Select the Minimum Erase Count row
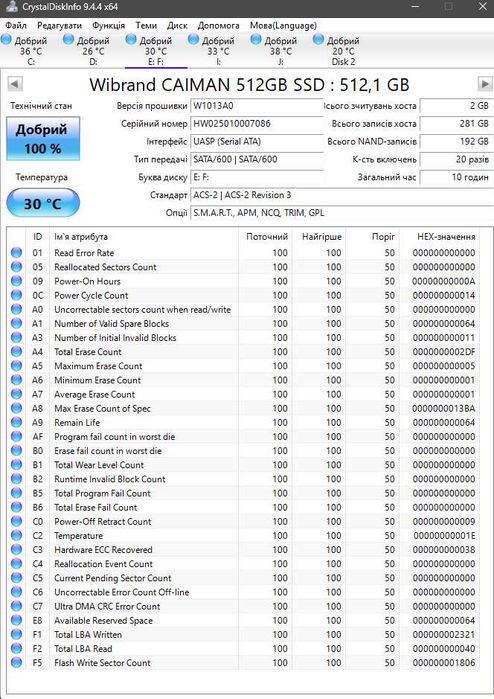Image resolution: width=494 pixels, height=699 pixels. point(244,380)
